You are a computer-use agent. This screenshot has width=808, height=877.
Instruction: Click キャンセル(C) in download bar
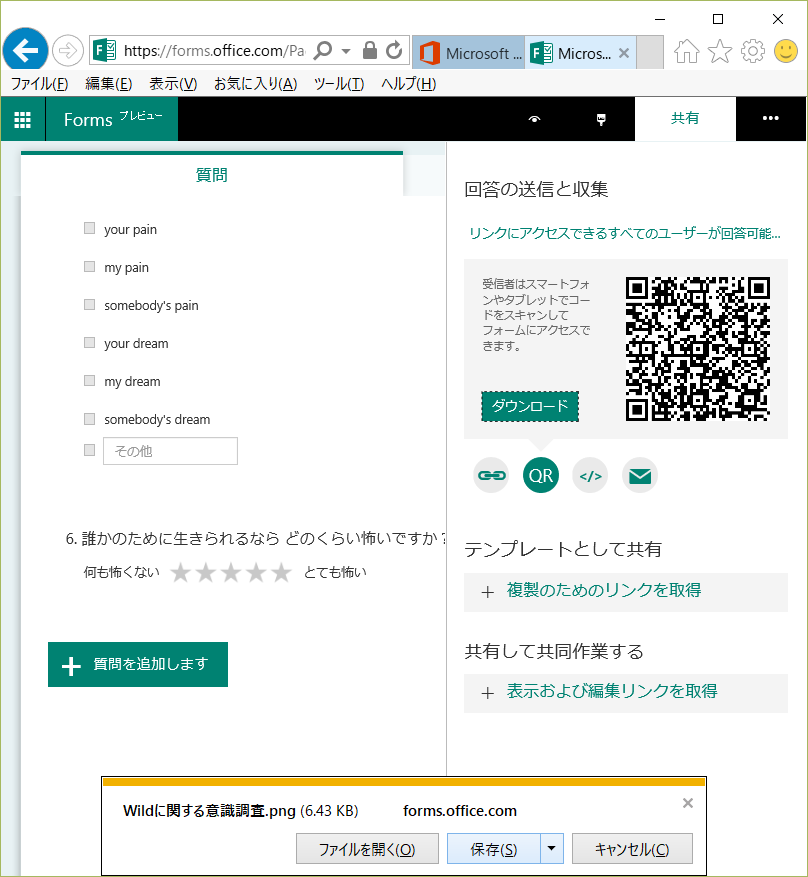tap(632, 849)
